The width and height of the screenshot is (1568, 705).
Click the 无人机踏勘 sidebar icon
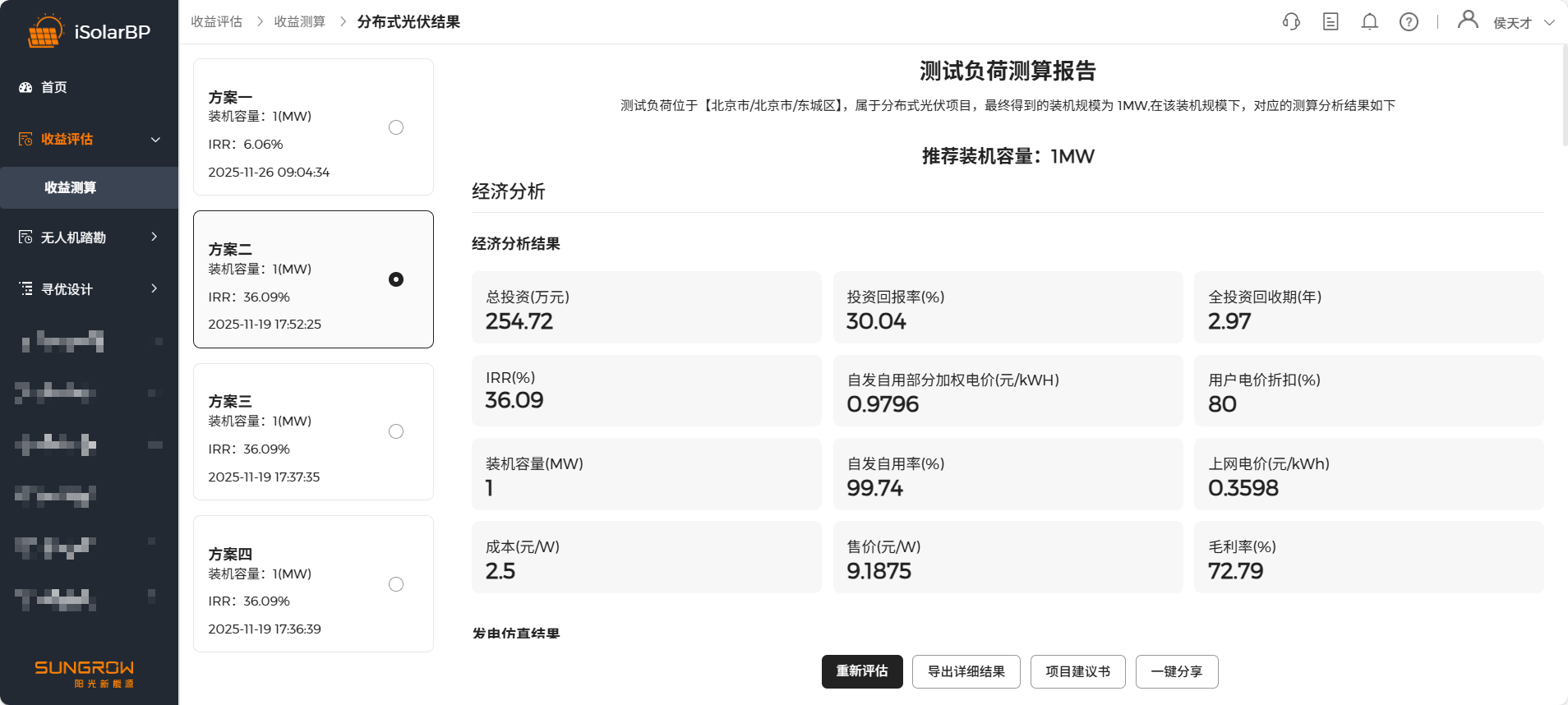[x=25, y=237]
